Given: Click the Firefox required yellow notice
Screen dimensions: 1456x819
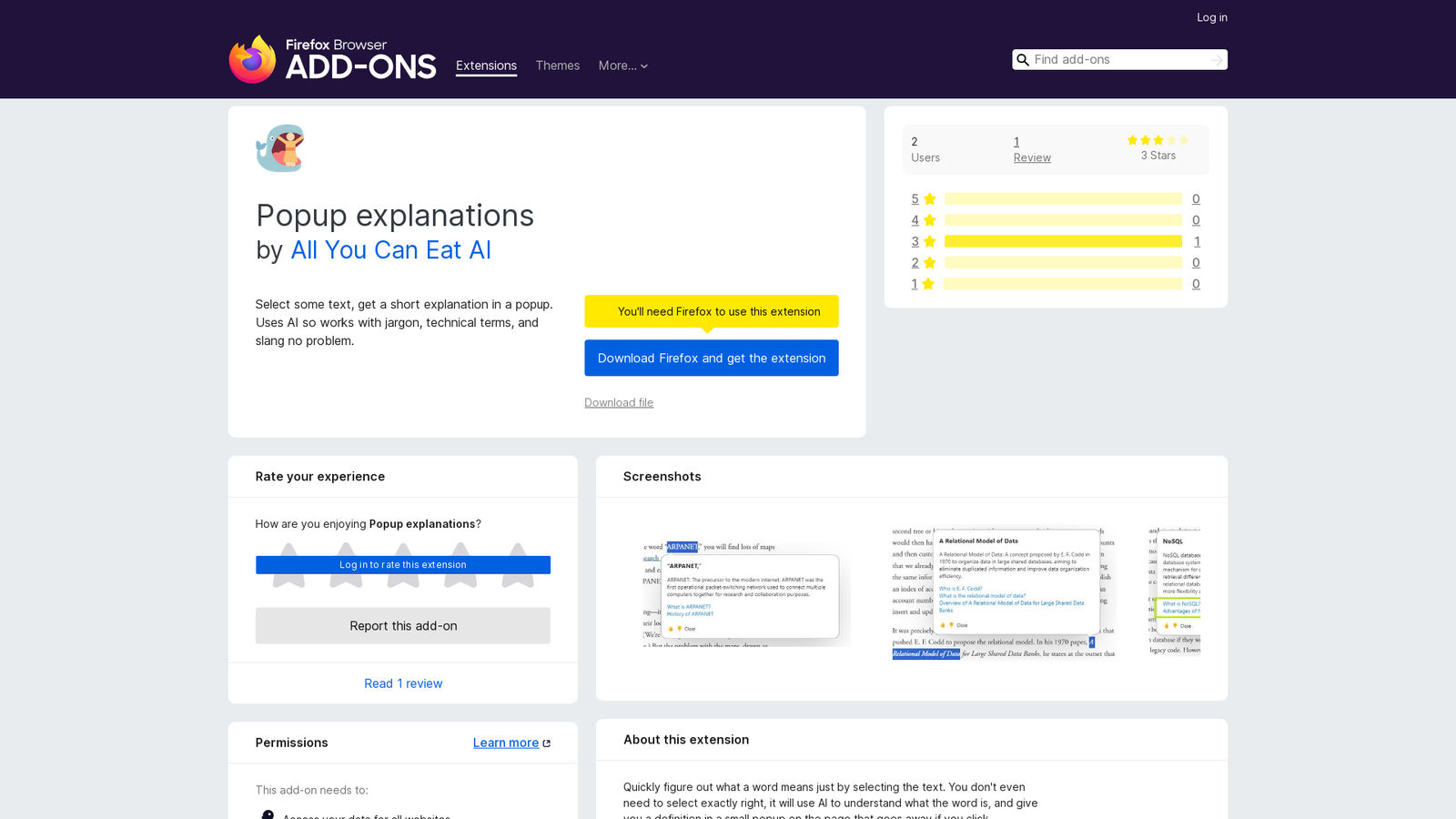Looking at the screenshot, I should pyautogui.click(x=712, y=311).
